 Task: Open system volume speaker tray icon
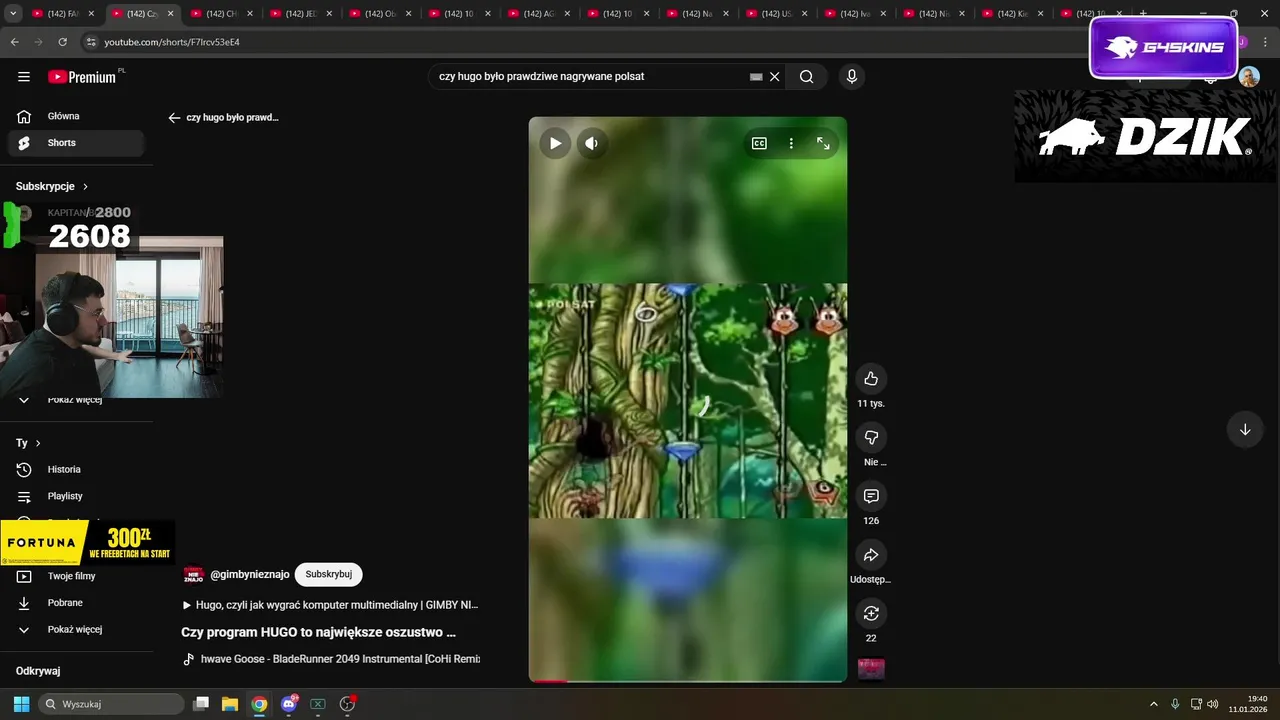[1212, 704]
